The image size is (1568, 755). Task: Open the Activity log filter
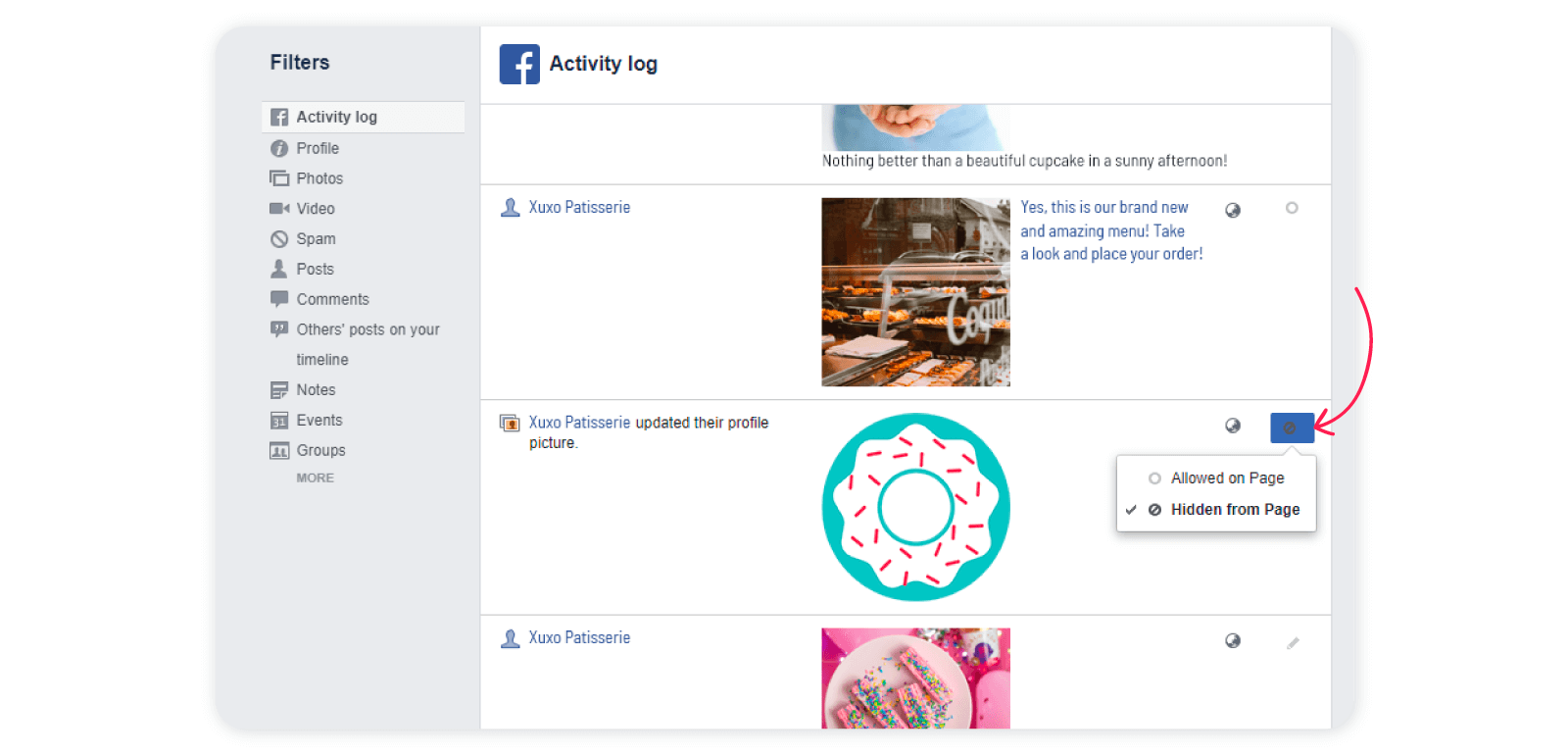pos(336,117)
